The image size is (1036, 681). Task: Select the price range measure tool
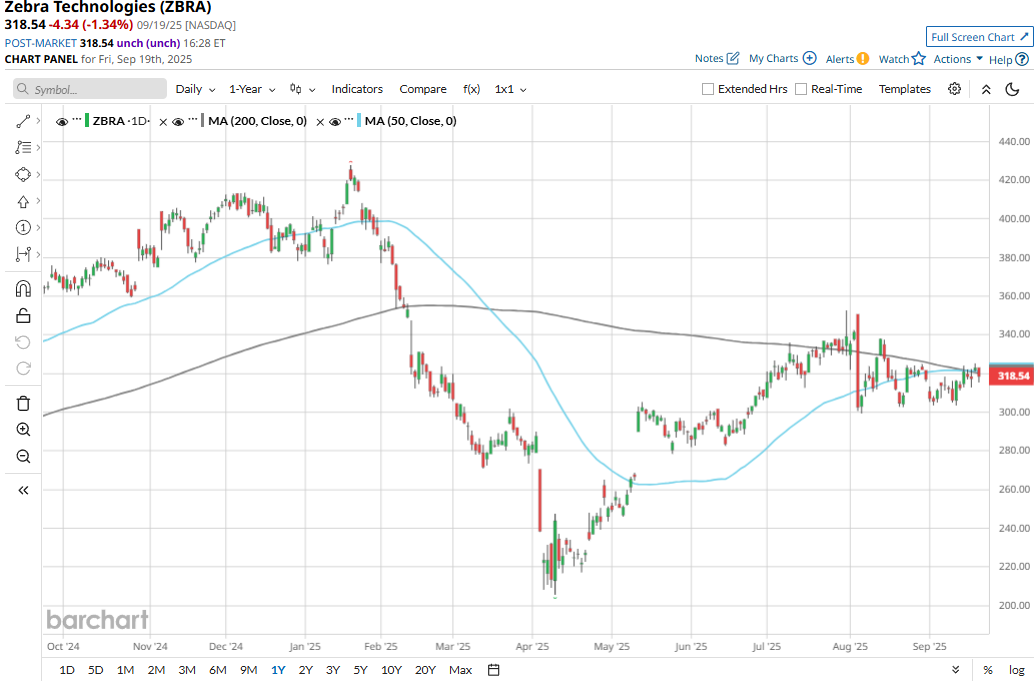(x=23, y=254)
